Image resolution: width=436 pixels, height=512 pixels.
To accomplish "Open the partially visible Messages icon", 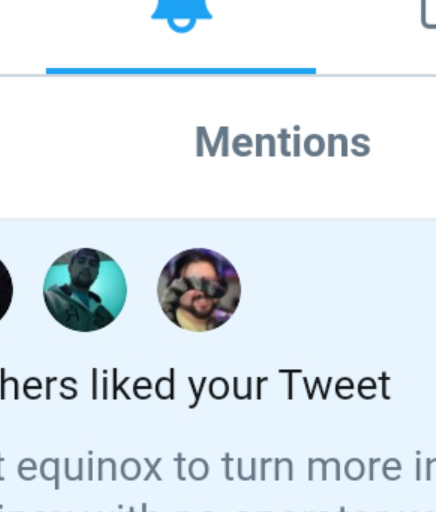I will 429,13.
